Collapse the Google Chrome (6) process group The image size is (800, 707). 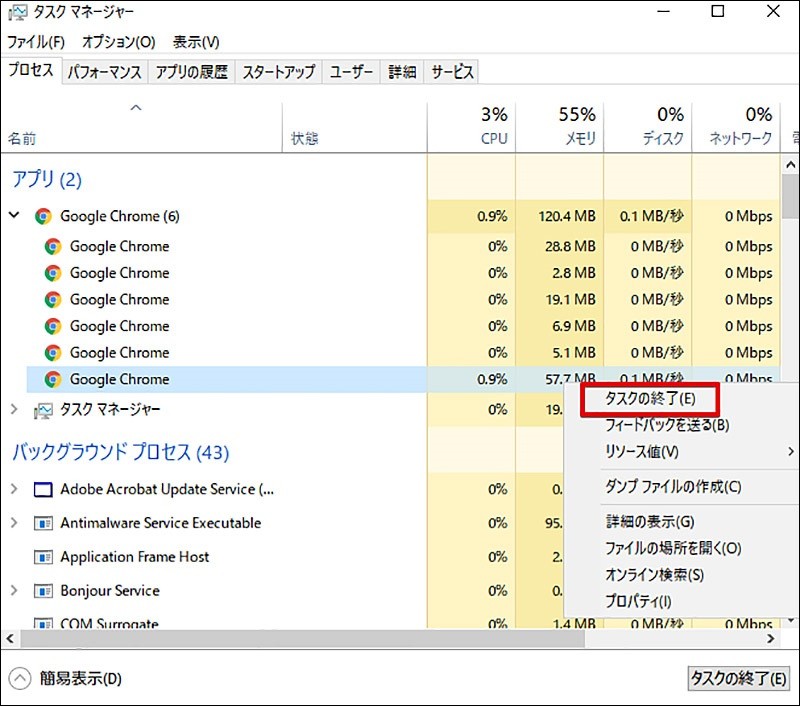point(14,216)
